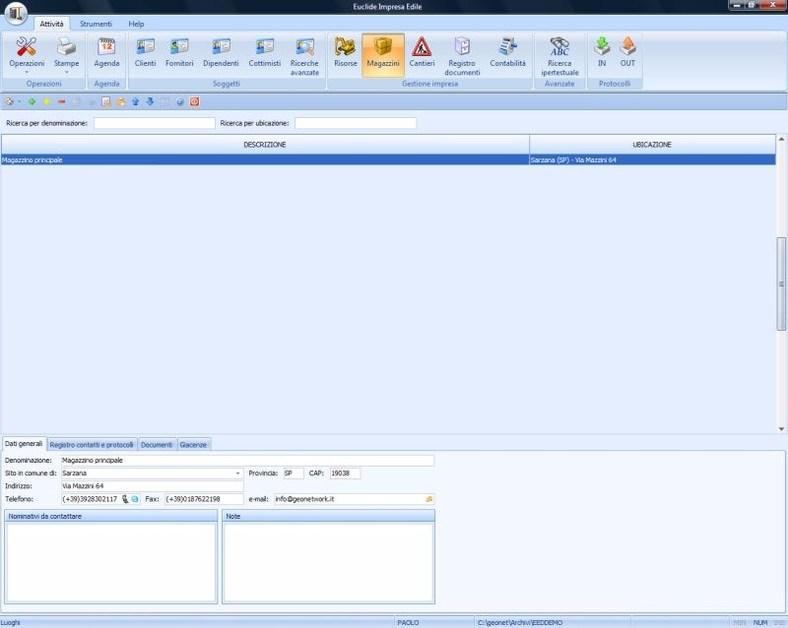The image size is (788, 628).
Task: Open the Agenda calendar
Action: 106,52
